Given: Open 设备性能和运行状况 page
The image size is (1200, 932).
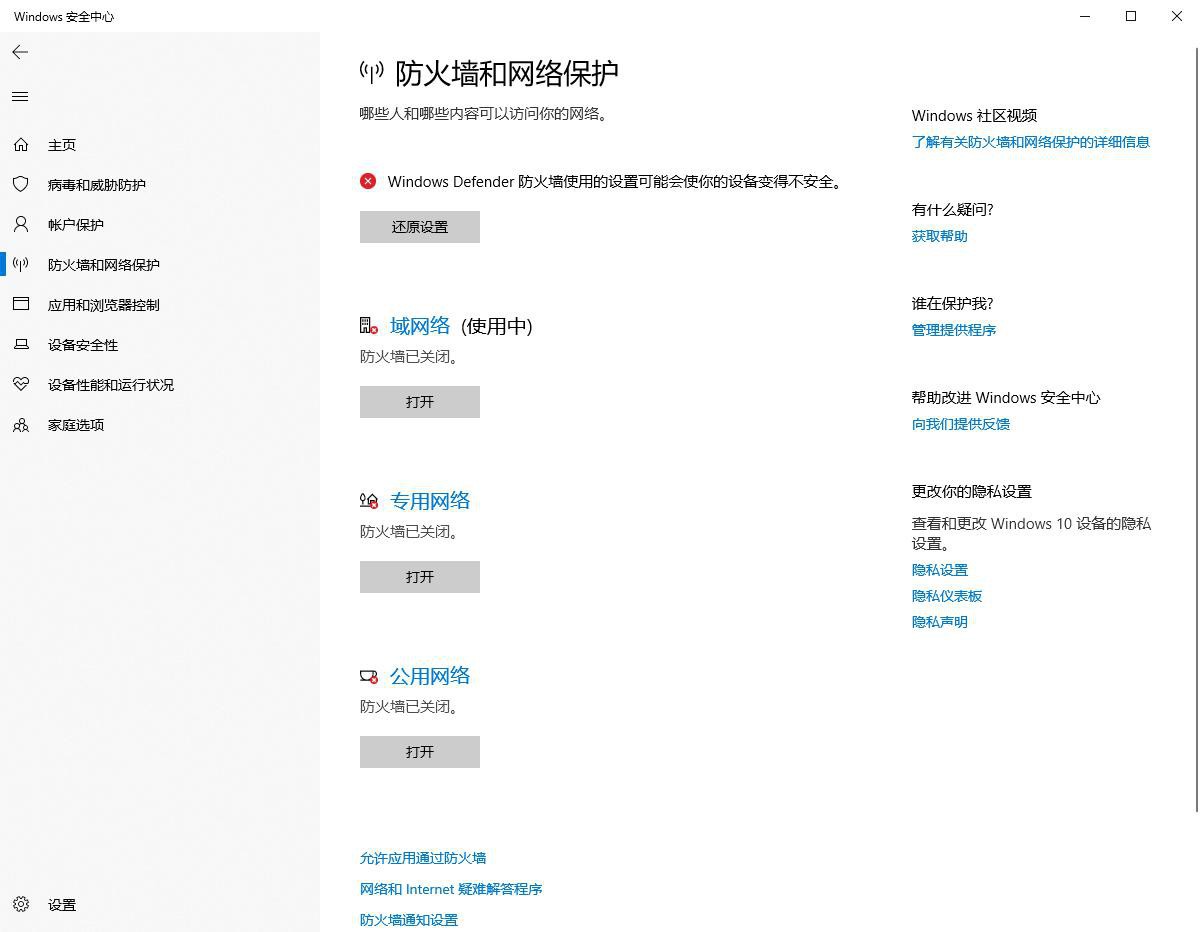Looking at the screenshot, I should tap(111, 385).
